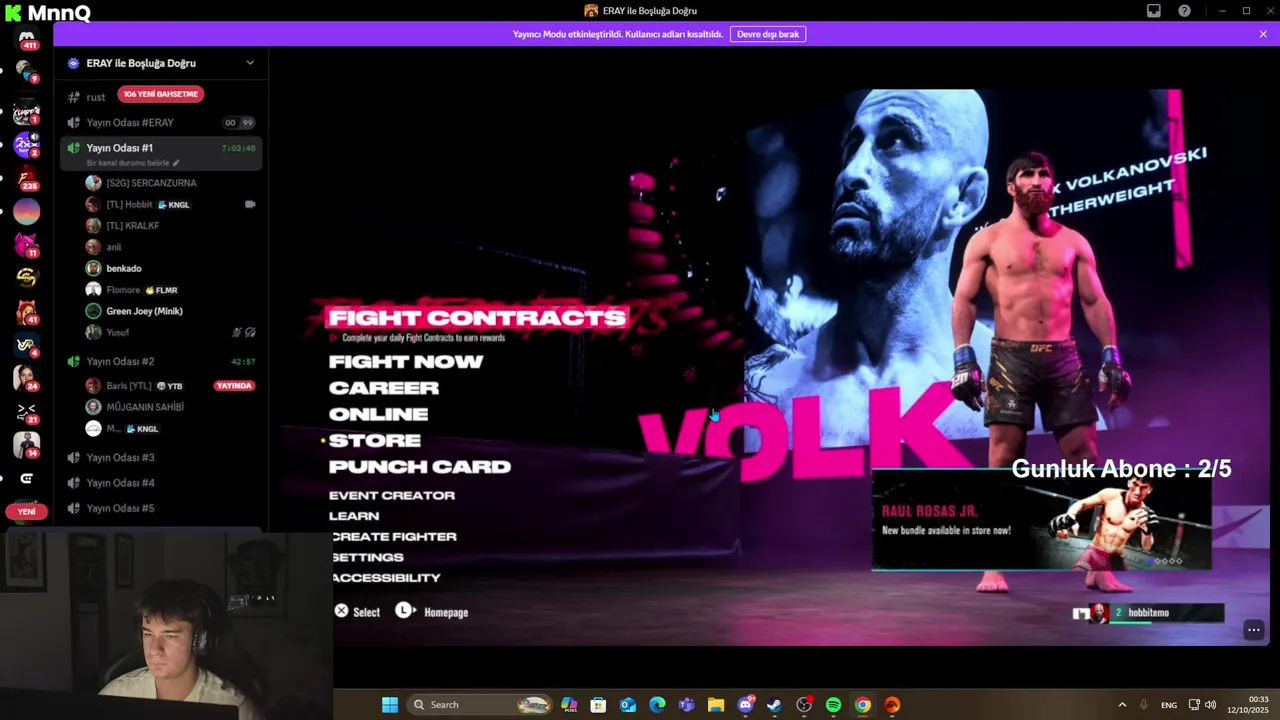Open the Discord inbox icon in title bar

(1153, 11)
